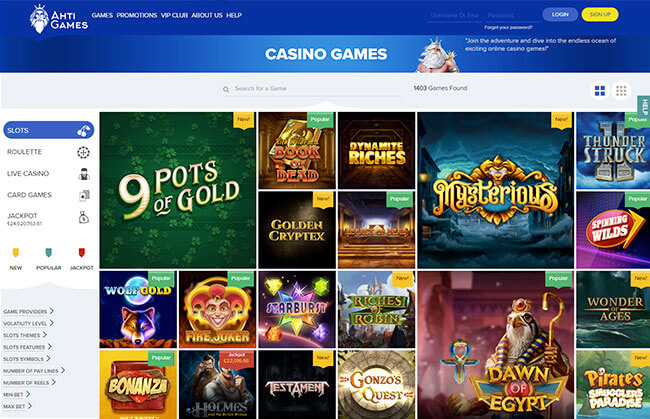Screen dimensions: 650x419
Task: Click the Ahti Games logo
Action: click(58, 19)
